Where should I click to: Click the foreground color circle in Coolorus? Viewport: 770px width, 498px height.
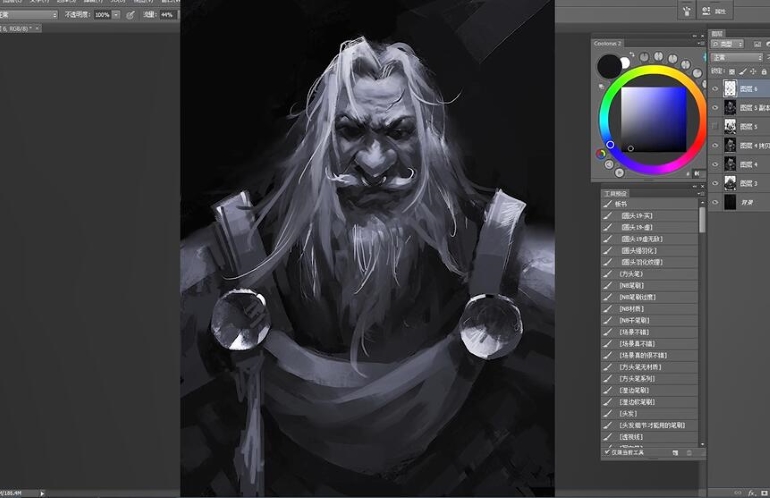tap(608, 66)
